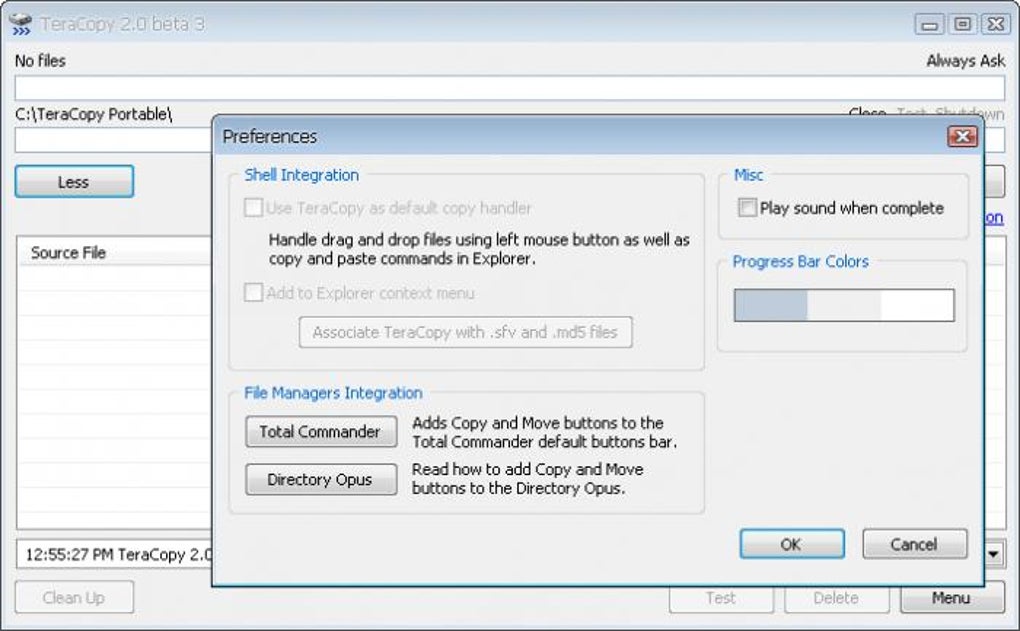The image size is (1020, 631).
Task: Open the Menu button in TeraCopy window
Action: (952, 598)
